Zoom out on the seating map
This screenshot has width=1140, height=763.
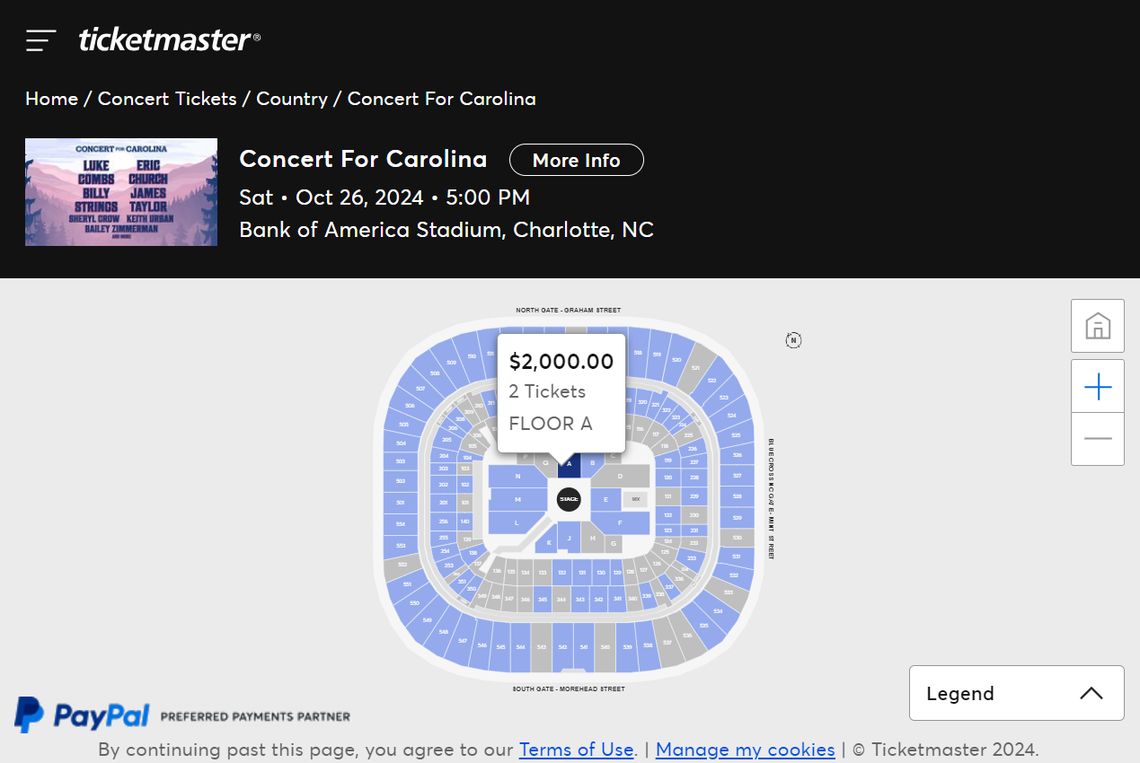point(1097,439)
